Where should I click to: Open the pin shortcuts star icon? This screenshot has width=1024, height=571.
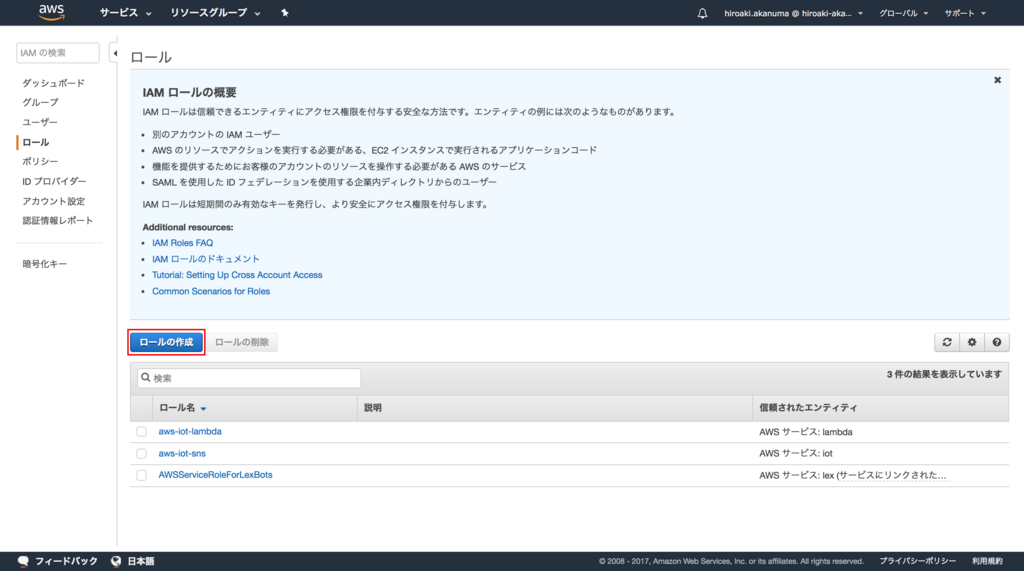[285, 12]
